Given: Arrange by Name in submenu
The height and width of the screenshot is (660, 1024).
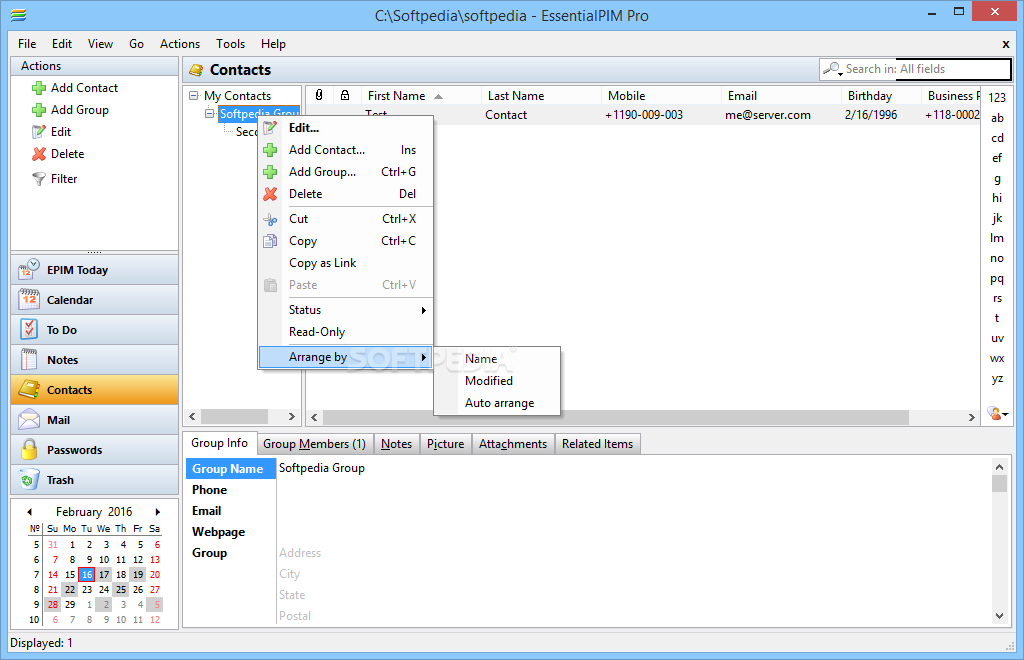Looking at the screenshot, I should pos(481,358).
